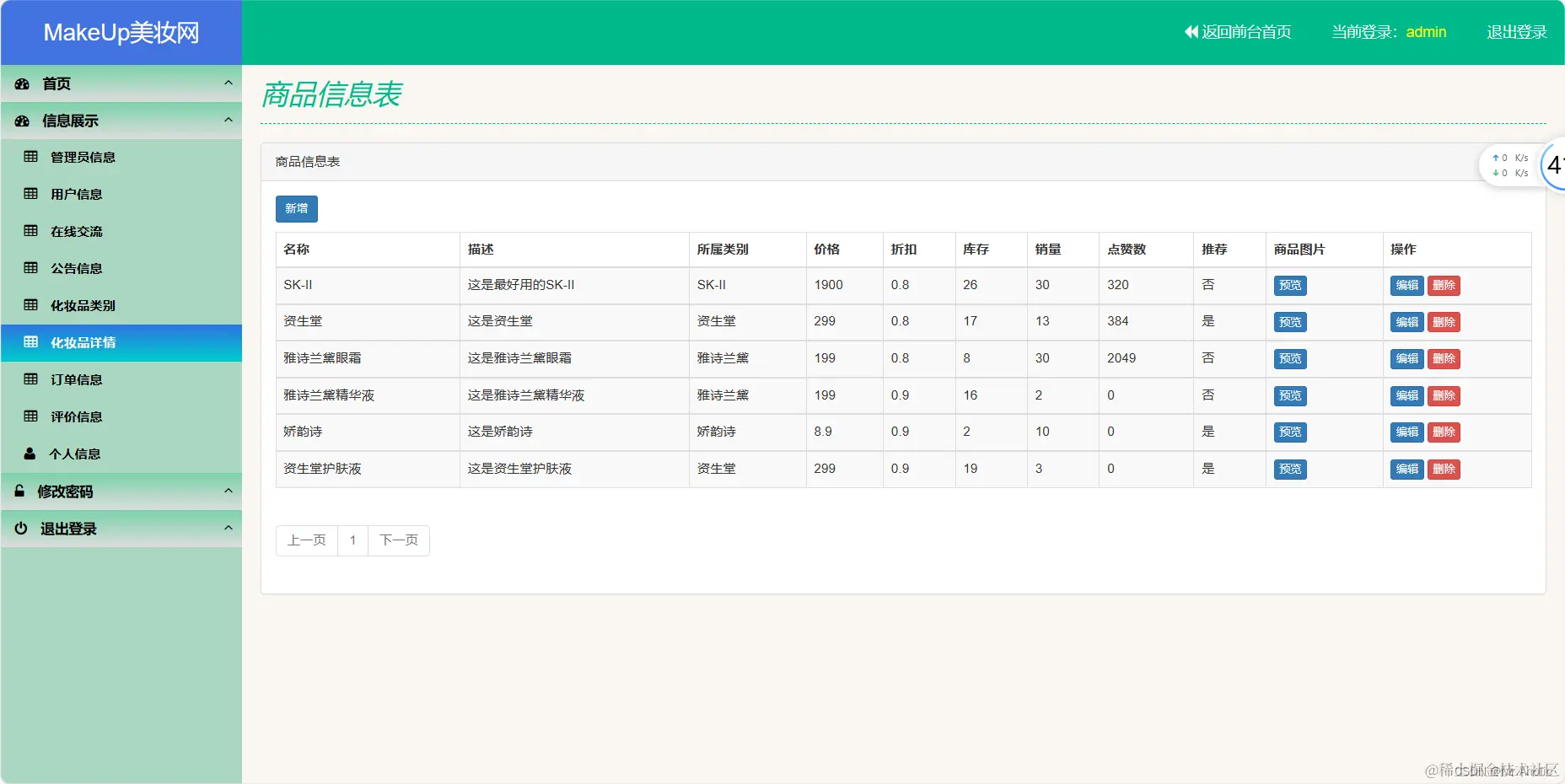Click the likes value 2049
This screenshot has width=1565, height=784.
pyautogui.click(x=1121, y=358)
